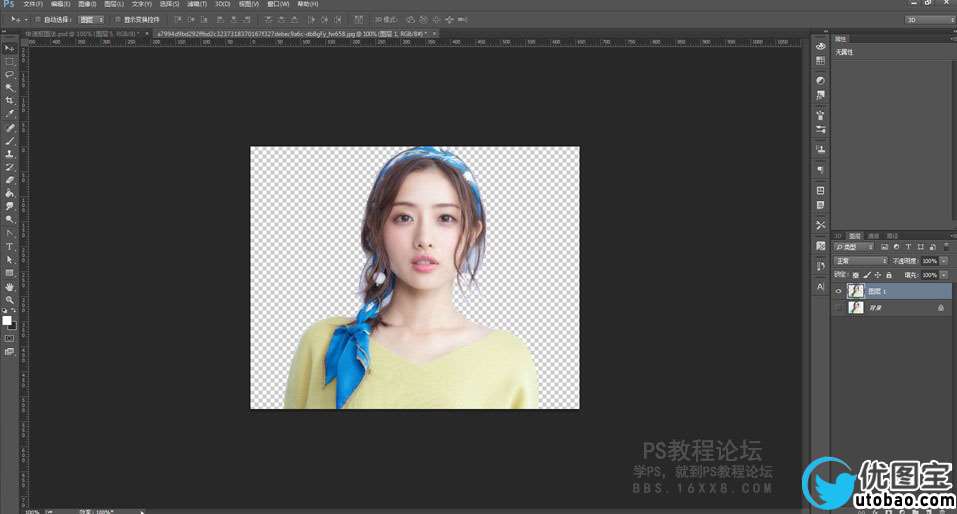Image resolution: width=957 pixels, height=514 pixels.
Task: Click the background color swatch
Action: [x=13, y=327]
